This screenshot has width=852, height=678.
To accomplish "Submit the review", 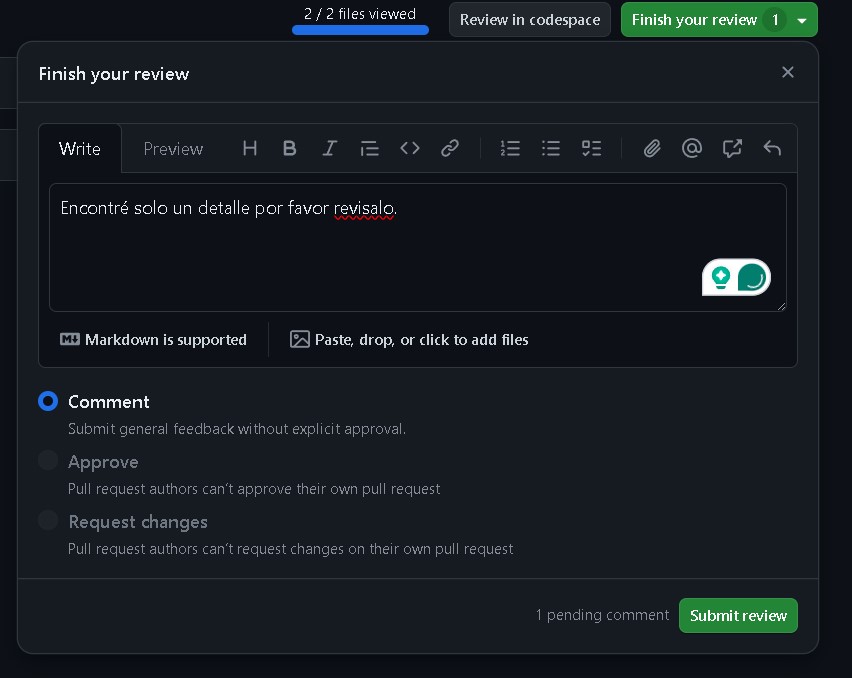I will coord(738,616).
